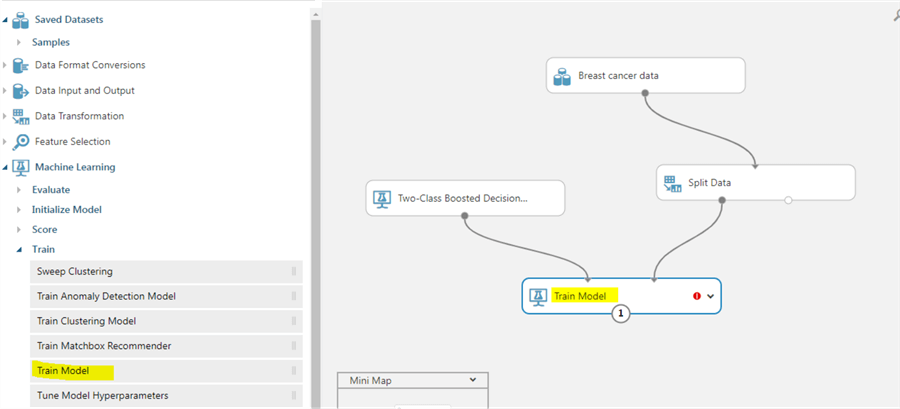The width and height of the screenshot is (900, 409).
Task: Click the Score label text
Action: pyautogui.click(x=44, y=229)
